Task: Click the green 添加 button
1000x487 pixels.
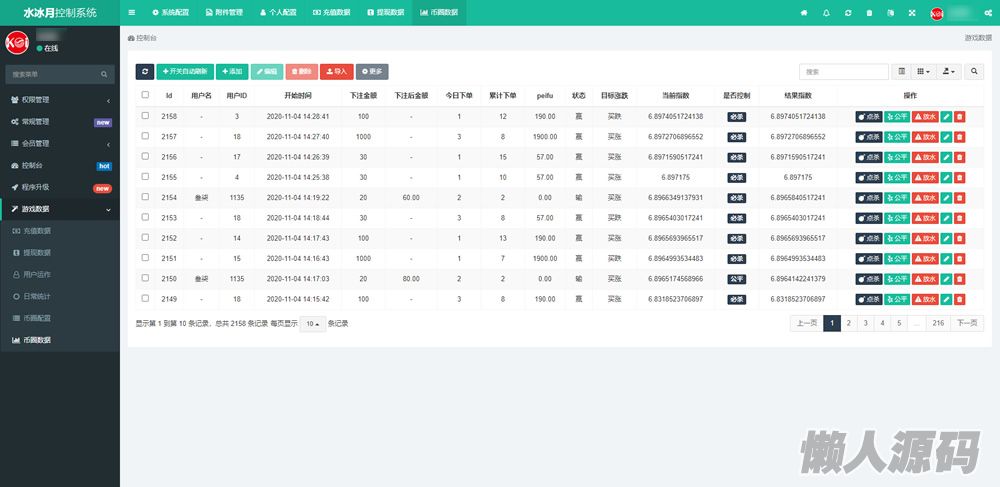Action: click(x=231, y=72)
